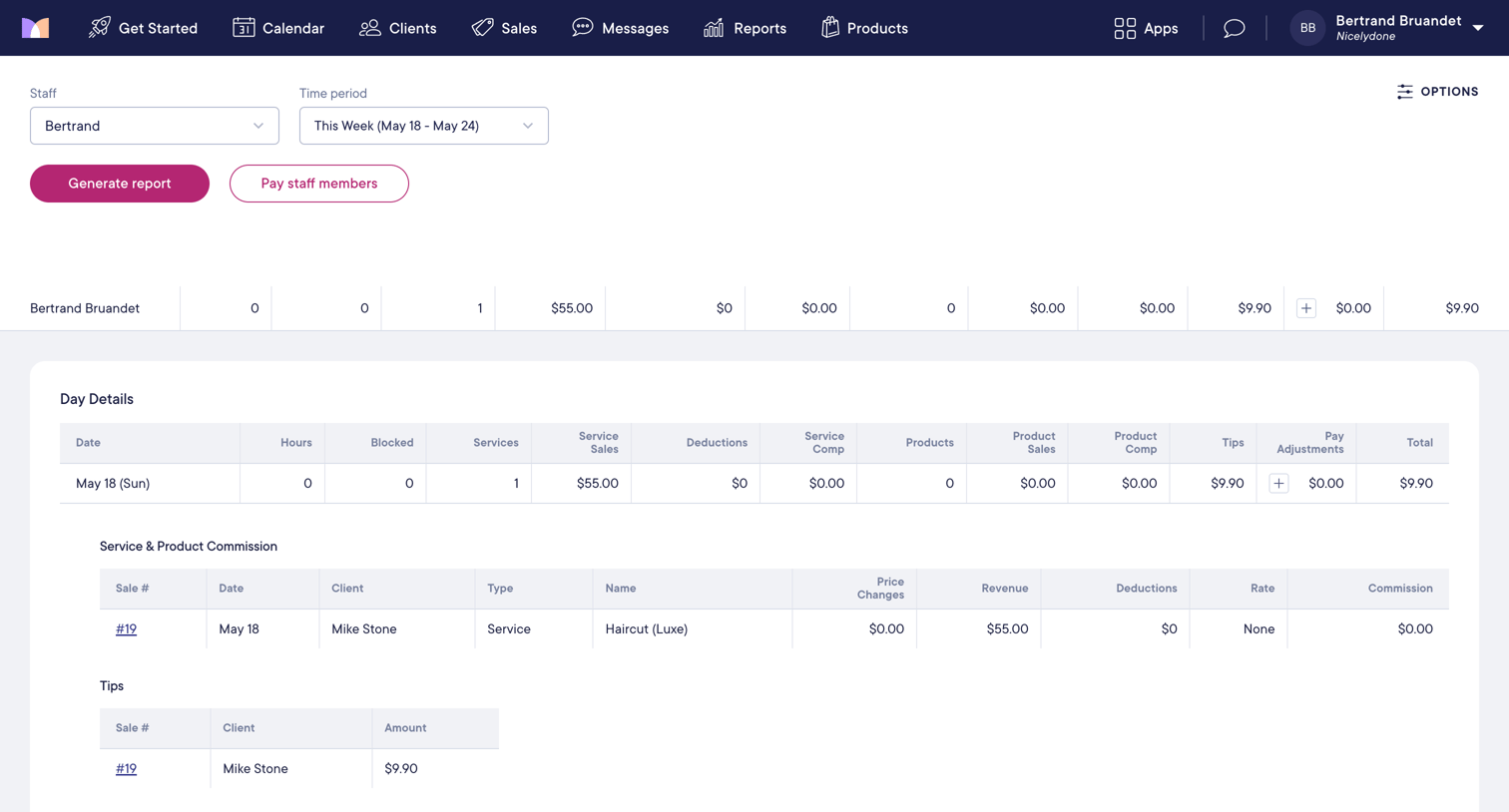The image size is (1509, 812).
Task: Go to Products menu item
Action: click(864, 28)
